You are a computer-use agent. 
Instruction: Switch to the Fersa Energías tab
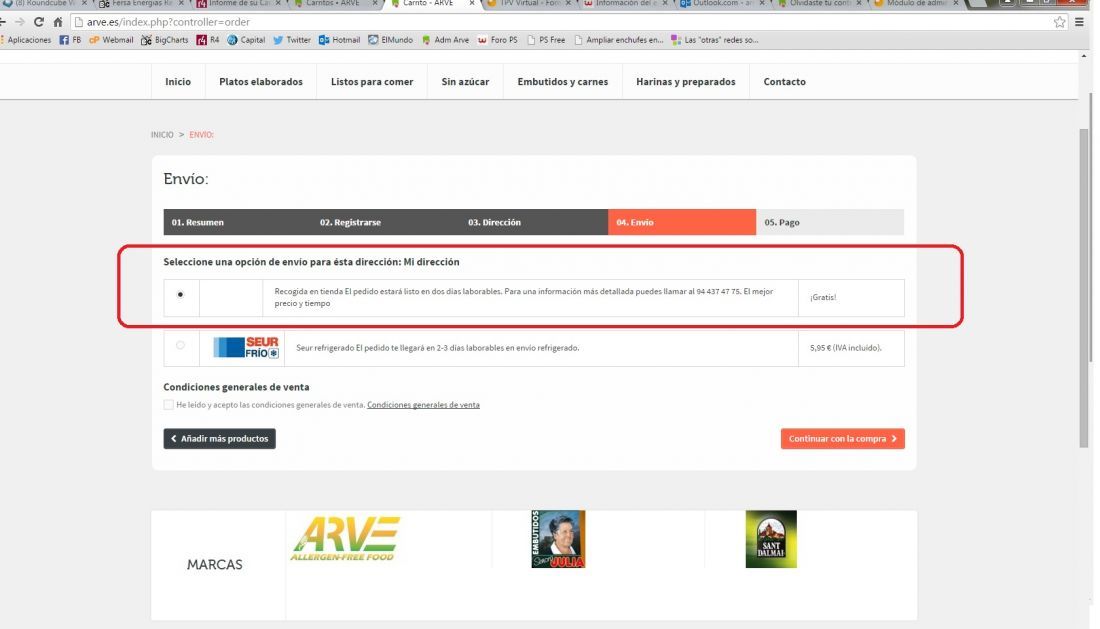(x=140, y=4)
